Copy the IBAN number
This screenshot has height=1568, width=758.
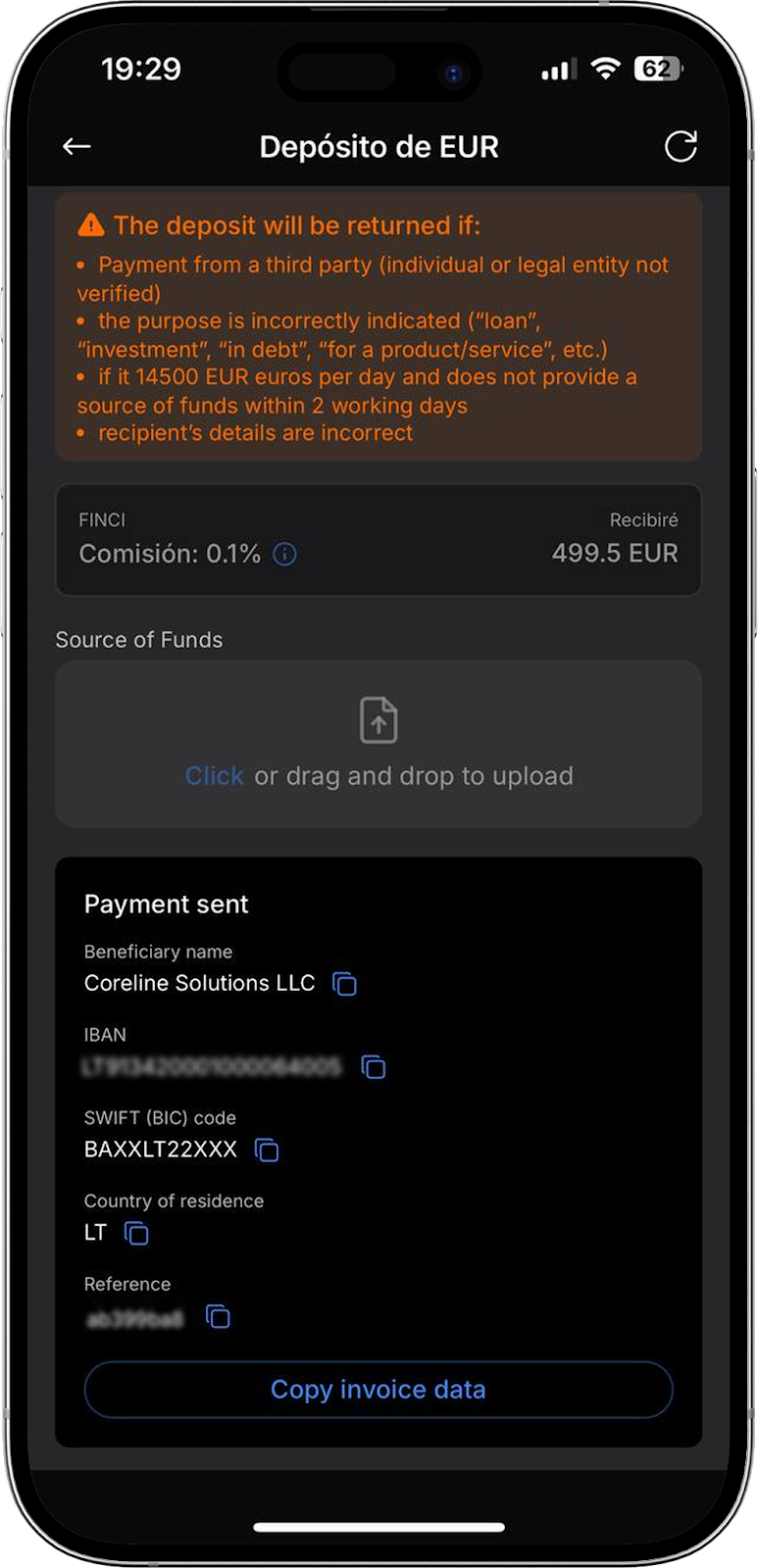coord(374,1067)
